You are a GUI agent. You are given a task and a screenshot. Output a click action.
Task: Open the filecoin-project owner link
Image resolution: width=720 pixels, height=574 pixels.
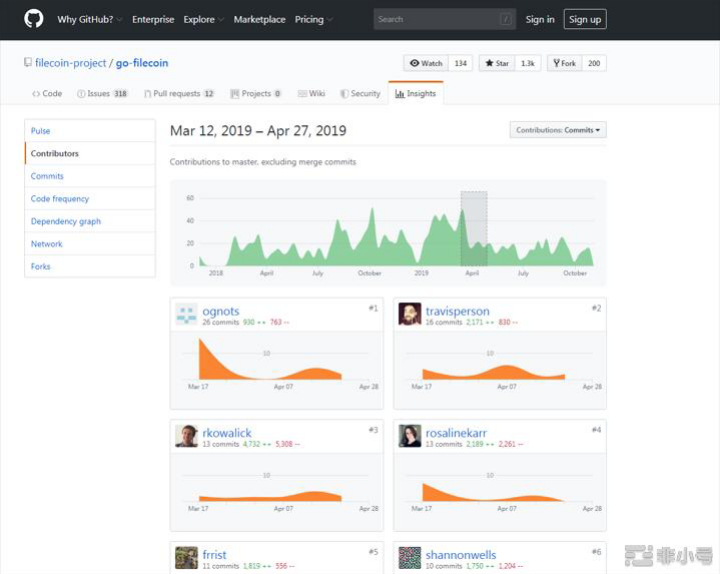coord(71,63)
